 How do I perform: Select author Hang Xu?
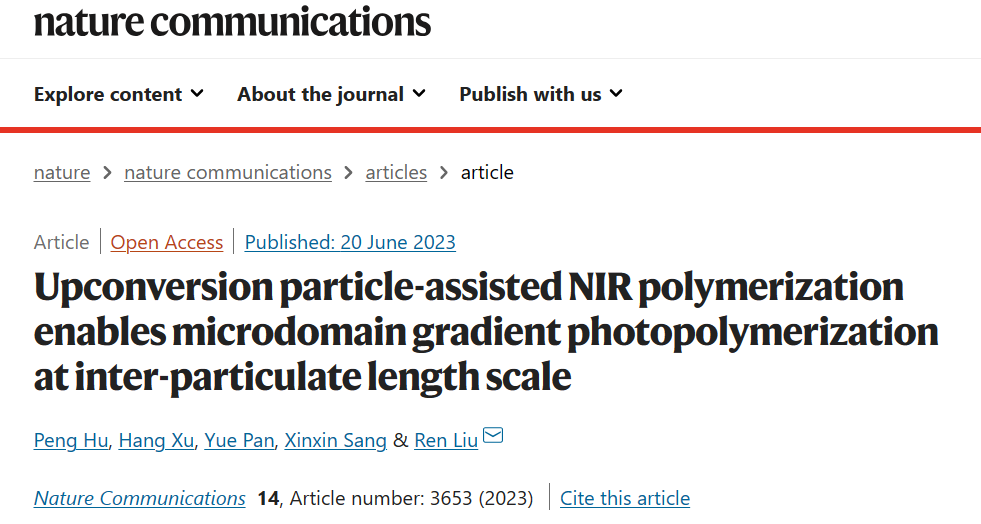[156, 440]
